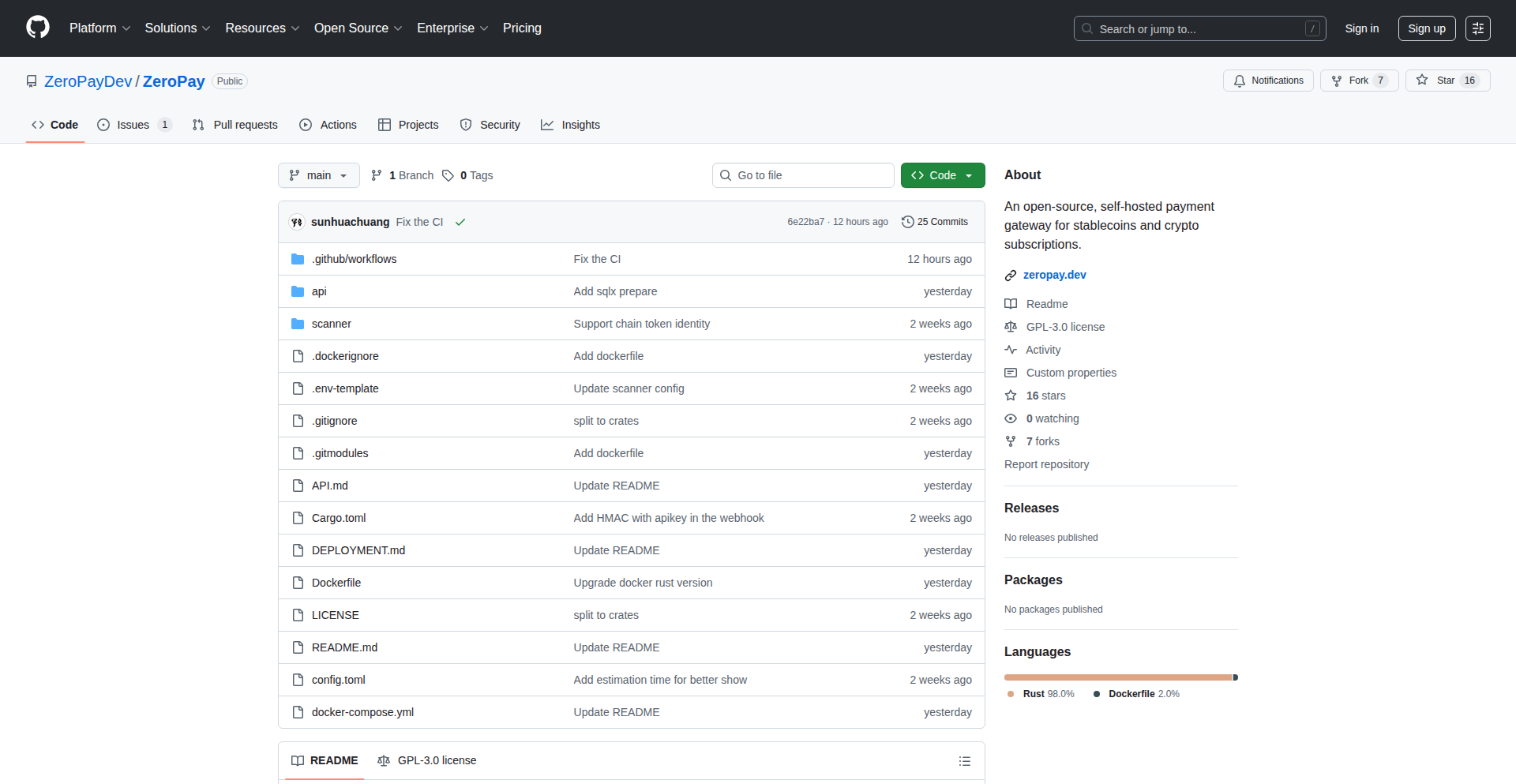Image resolution: width=1516 pixels, height=784 pixels.
Task: Switch to the Projects tab
Action: click(x=408, y=125)
